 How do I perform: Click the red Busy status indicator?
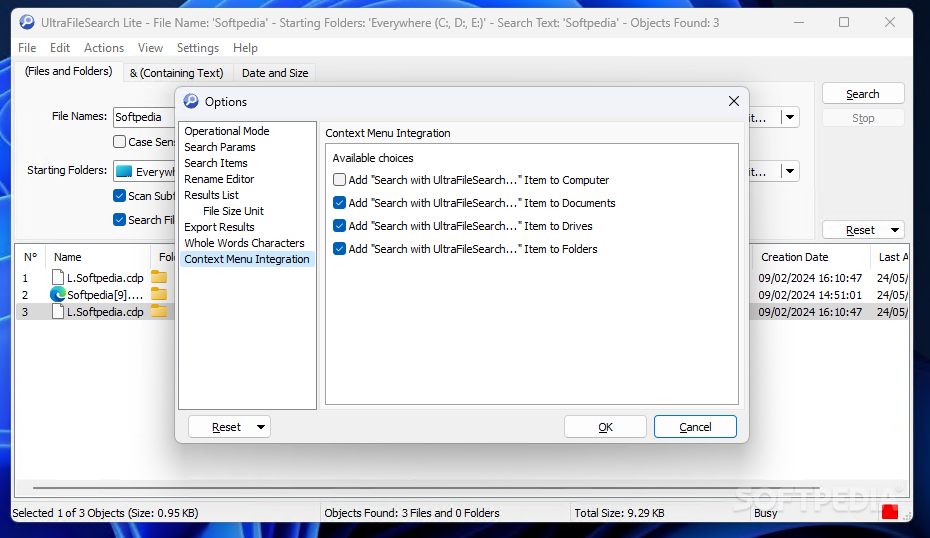pyautogui.click(x=890, y=512)
